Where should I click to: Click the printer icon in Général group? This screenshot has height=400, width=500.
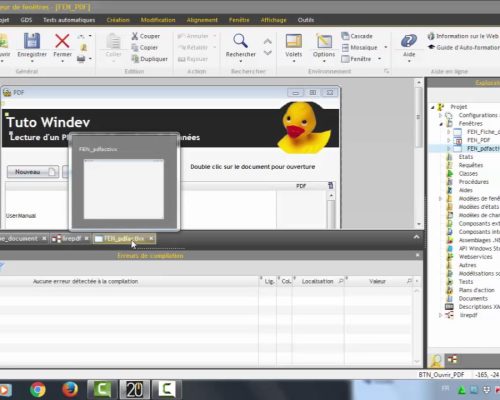click(x=81, y=59)
